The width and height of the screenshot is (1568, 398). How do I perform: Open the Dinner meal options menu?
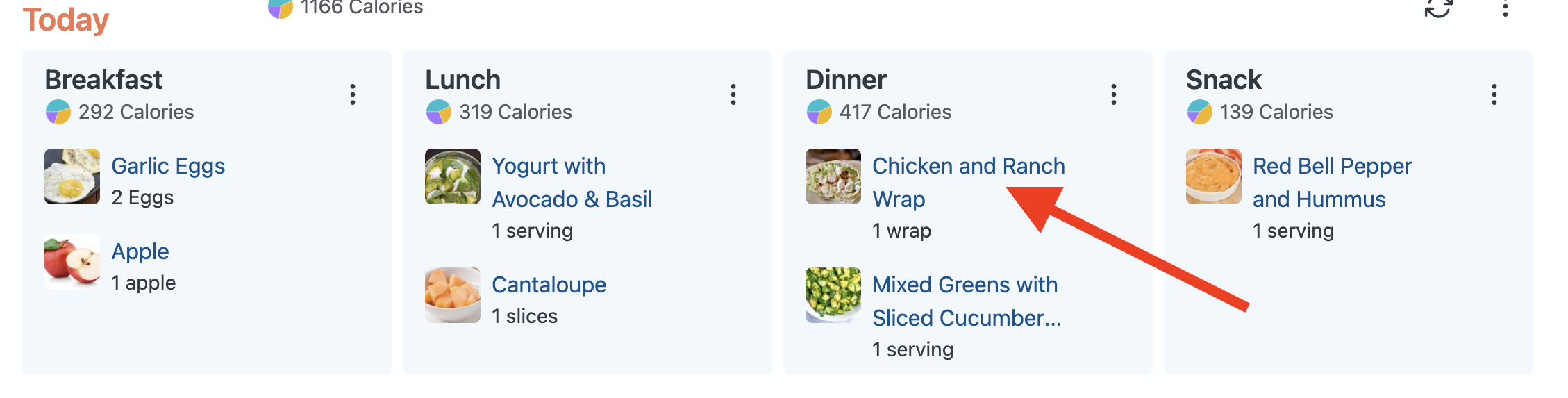1114,94
